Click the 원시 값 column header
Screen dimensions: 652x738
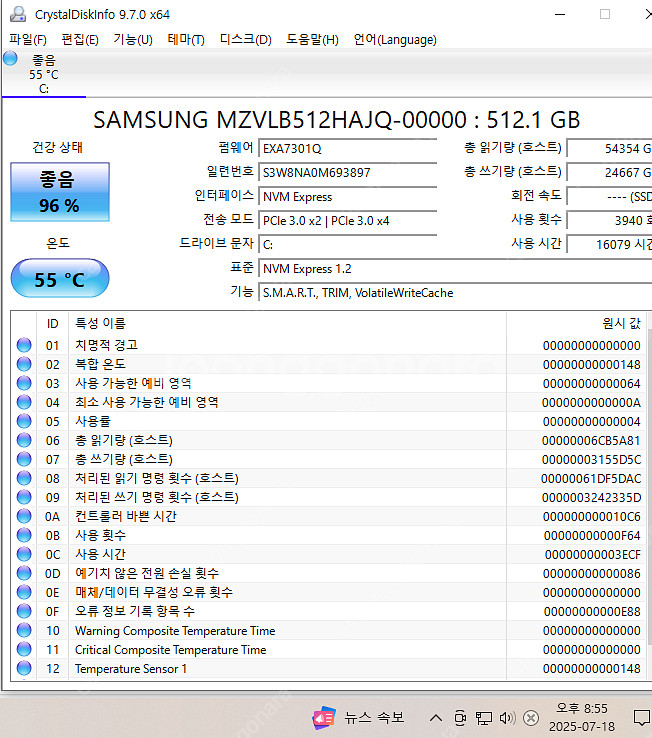coord(576,323)
